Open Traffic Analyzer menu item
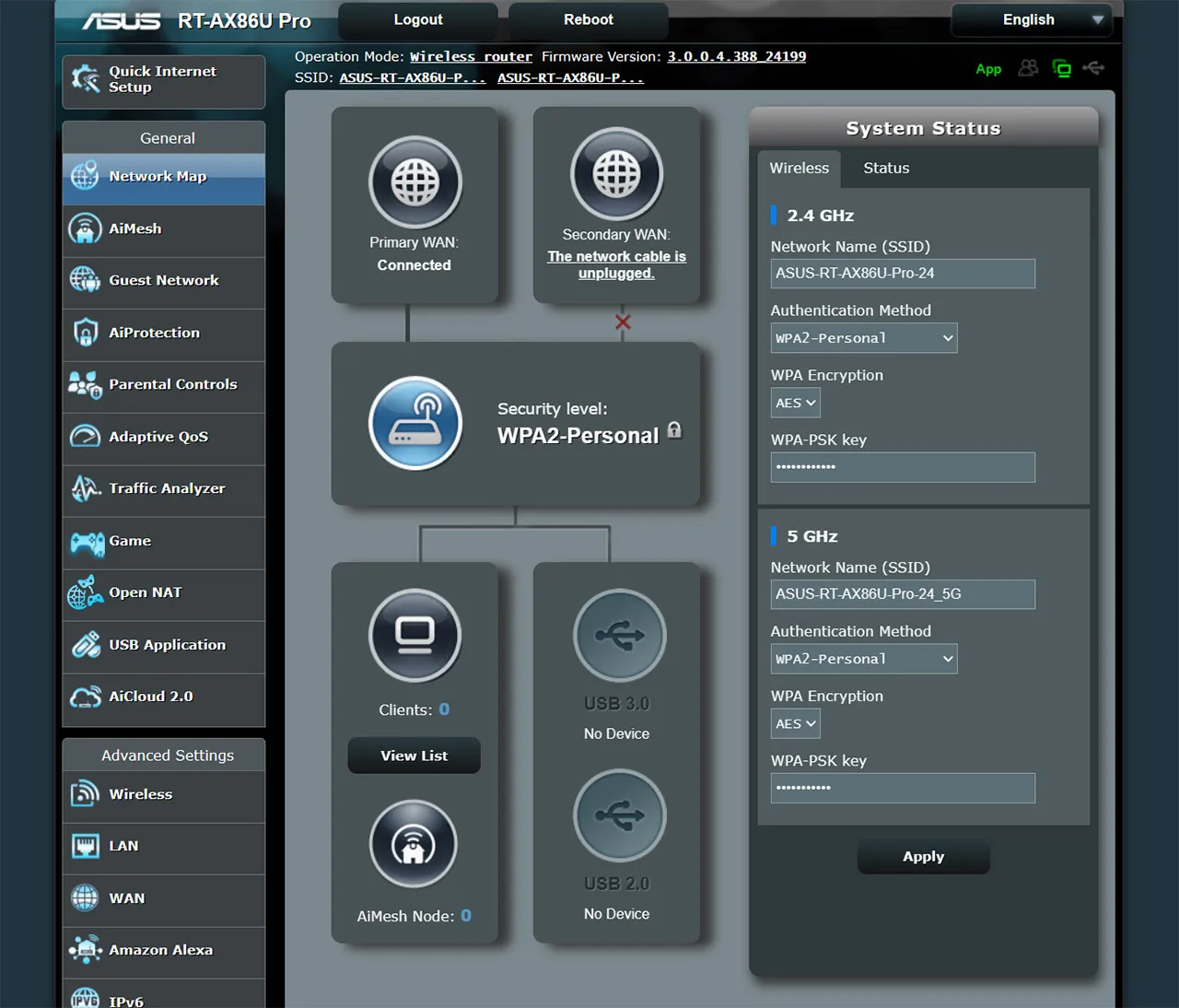This screenshot has height=1008, width=1179. [164, 491]
